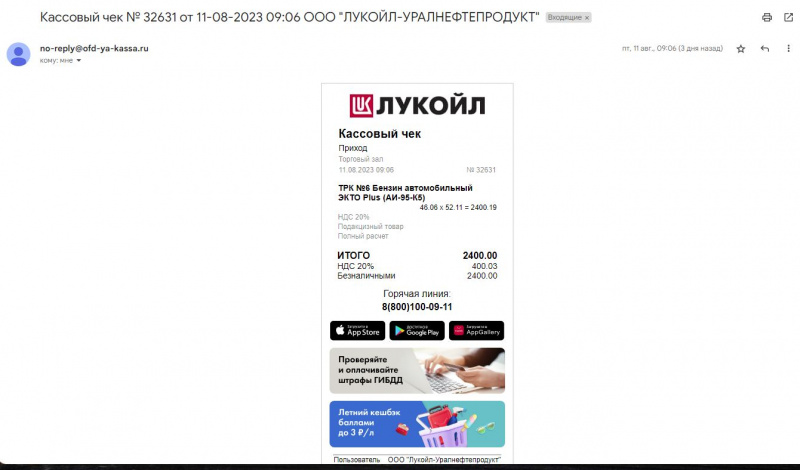
Task: Click the 'штрафы ГИБДД' banner
Action: [x=417, y=370]
